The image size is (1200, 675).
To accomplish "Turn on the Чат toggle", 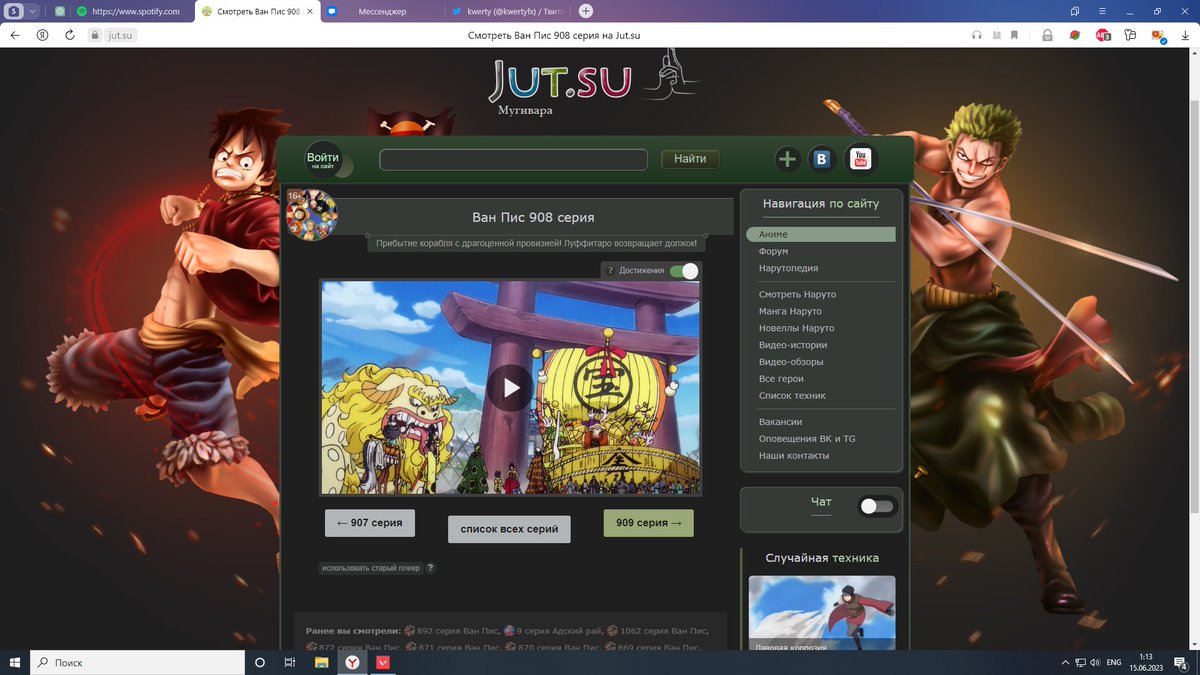I will click(877, 506).
